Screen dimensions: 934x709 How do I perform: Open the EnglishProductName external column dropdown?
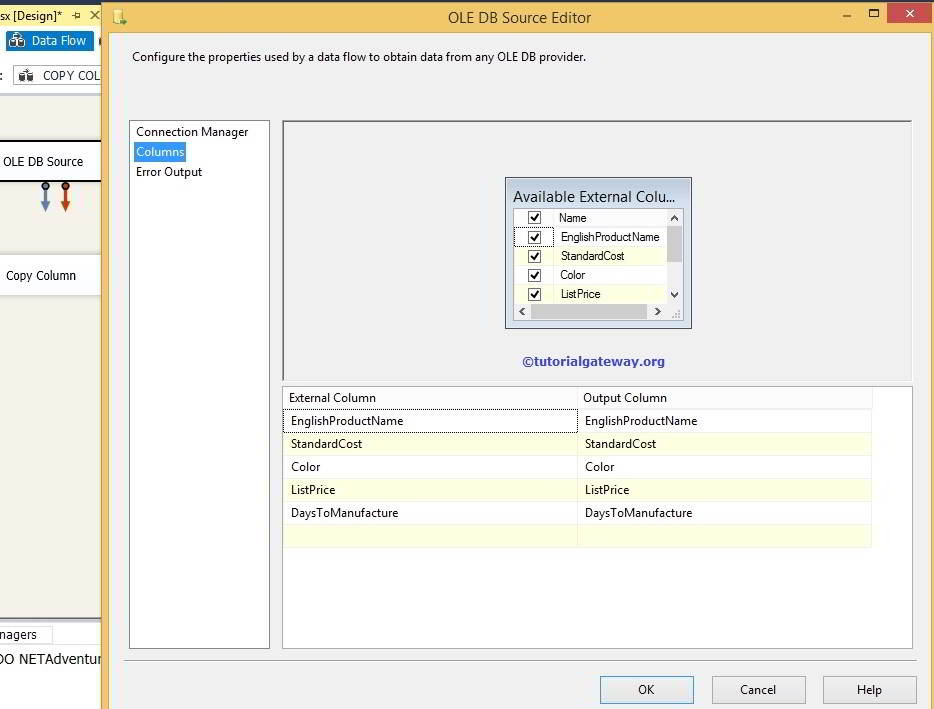tap(430, 420)
